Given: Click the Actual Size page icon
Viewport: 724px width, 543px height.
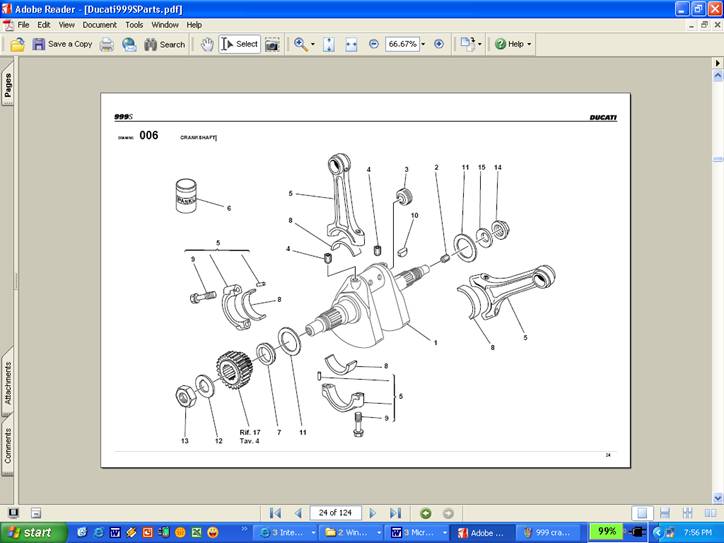Looking at the screenshot, I should coord(329,44).
